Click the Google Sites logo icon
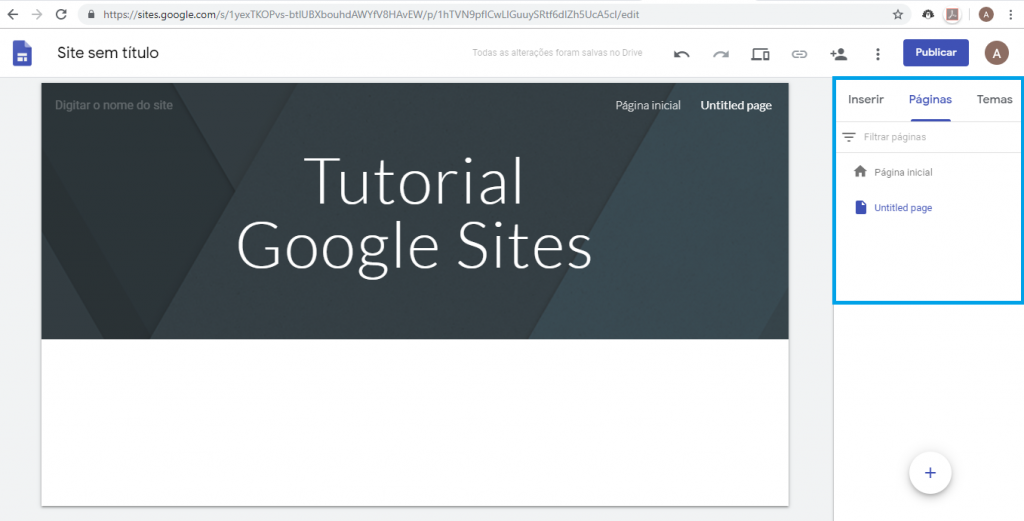 (23, 53)
